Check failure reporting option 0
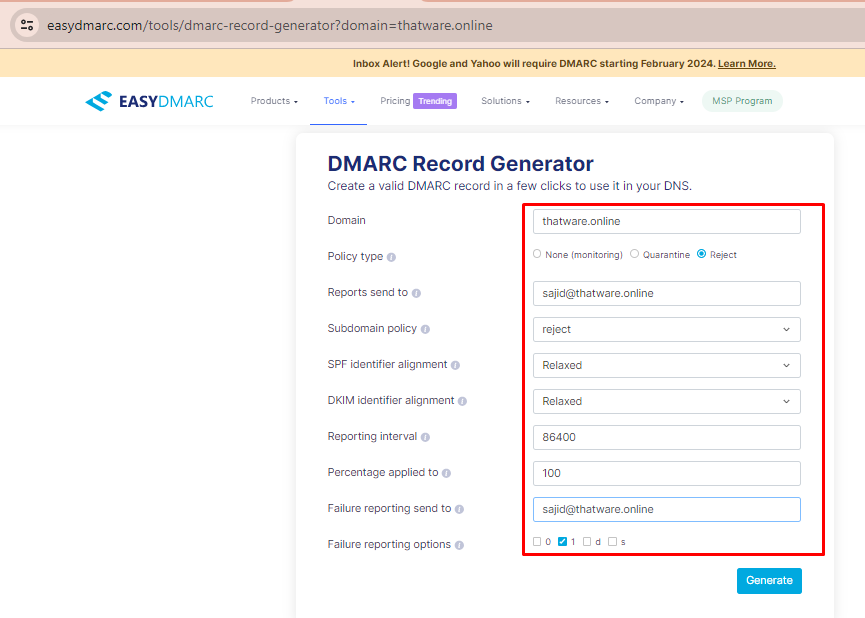The height and width of the screenshot is (618, 865). pyautogui.click(x=537, y=541)
